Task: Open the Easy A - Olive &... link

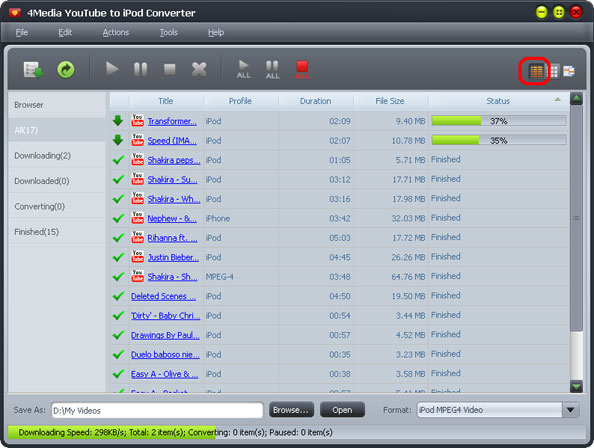Action: pos(164,374)
